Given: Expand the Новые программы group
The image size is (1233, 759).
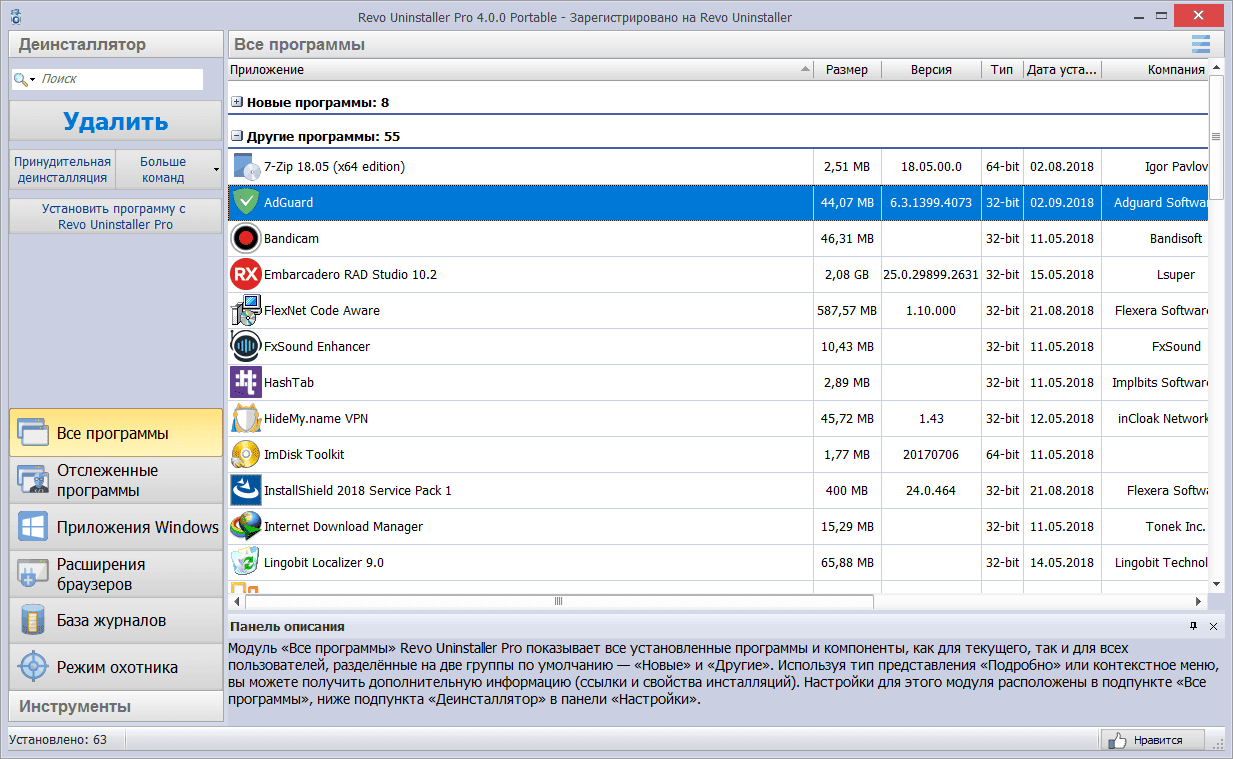Looking at the screenshot, I should pyautogui.click(x=236, y=102).
